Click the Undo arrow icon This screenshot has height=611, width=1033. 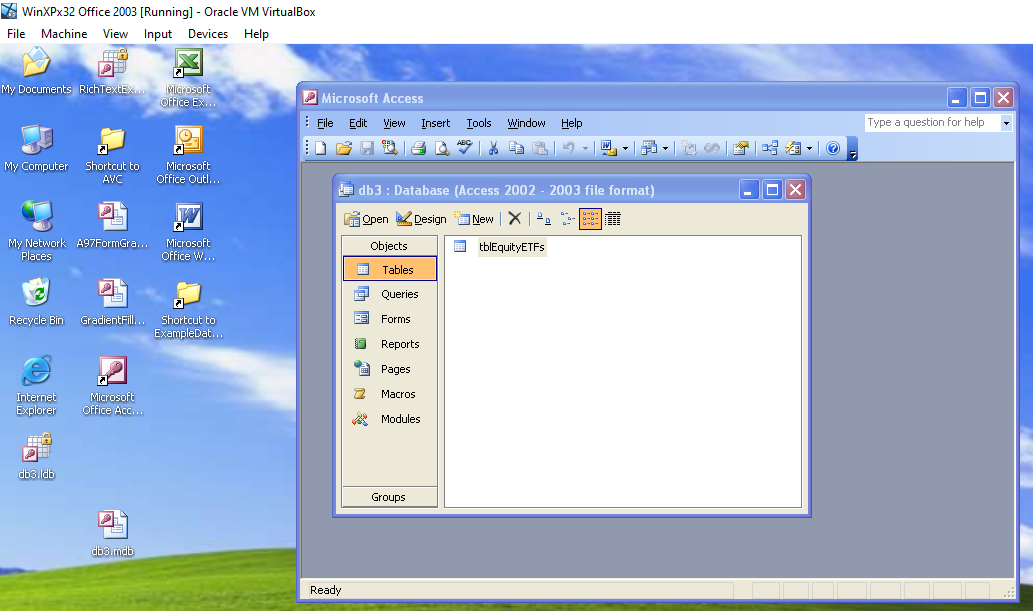[569, 148]
